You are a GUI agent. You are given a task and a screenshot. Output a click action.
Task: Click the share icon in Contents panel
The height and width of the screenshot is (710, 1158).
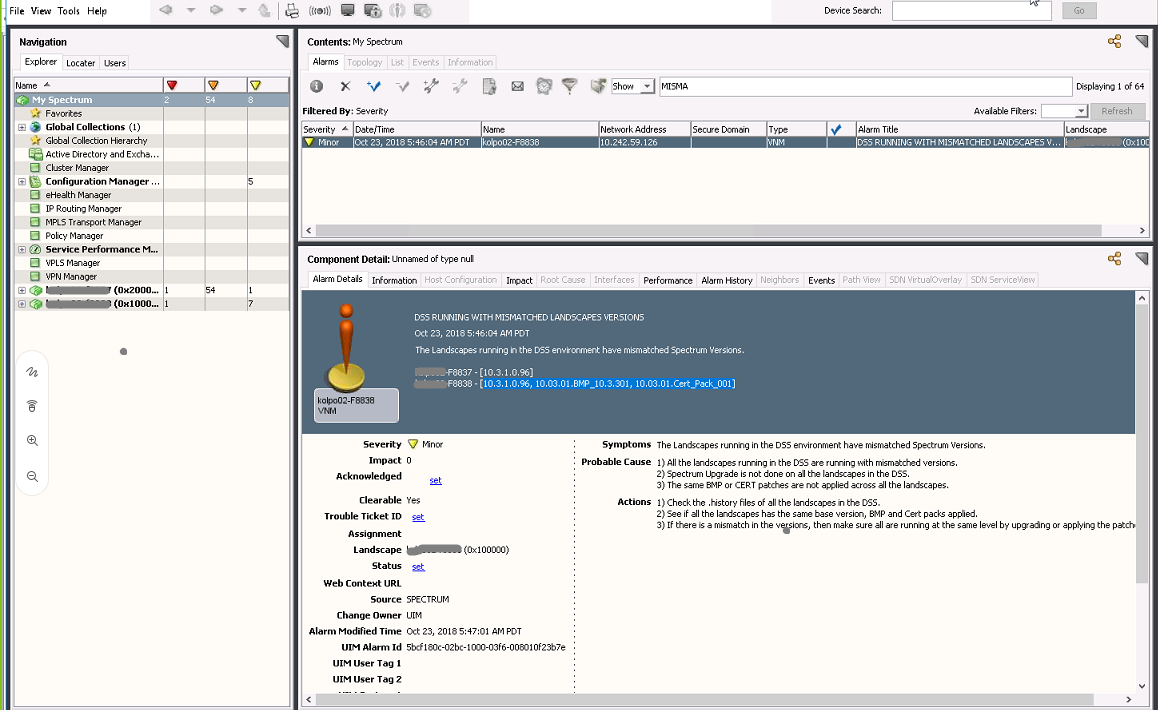coord(1114,42)
